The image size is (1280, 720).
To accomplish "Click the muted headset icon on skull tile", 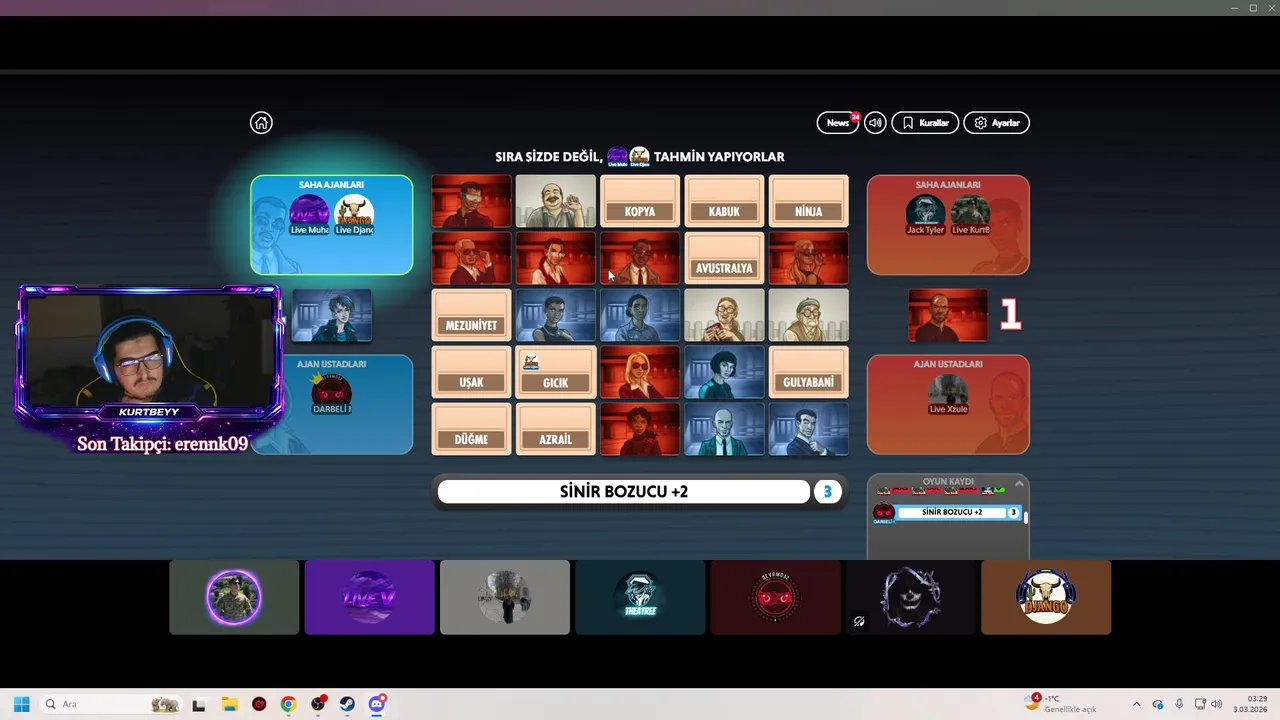I will [x=859, y=621].
